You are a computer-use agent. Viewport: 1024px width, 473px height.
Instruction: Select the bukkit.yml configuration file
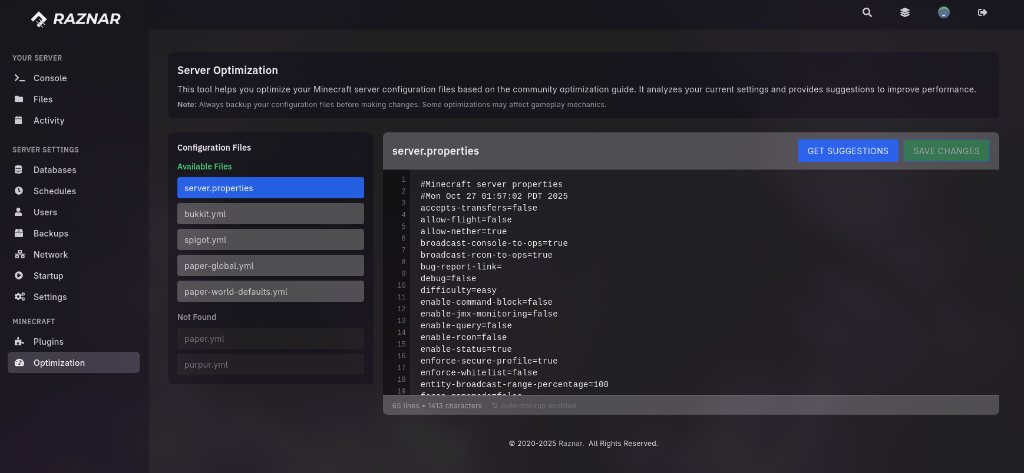(270, 214)
